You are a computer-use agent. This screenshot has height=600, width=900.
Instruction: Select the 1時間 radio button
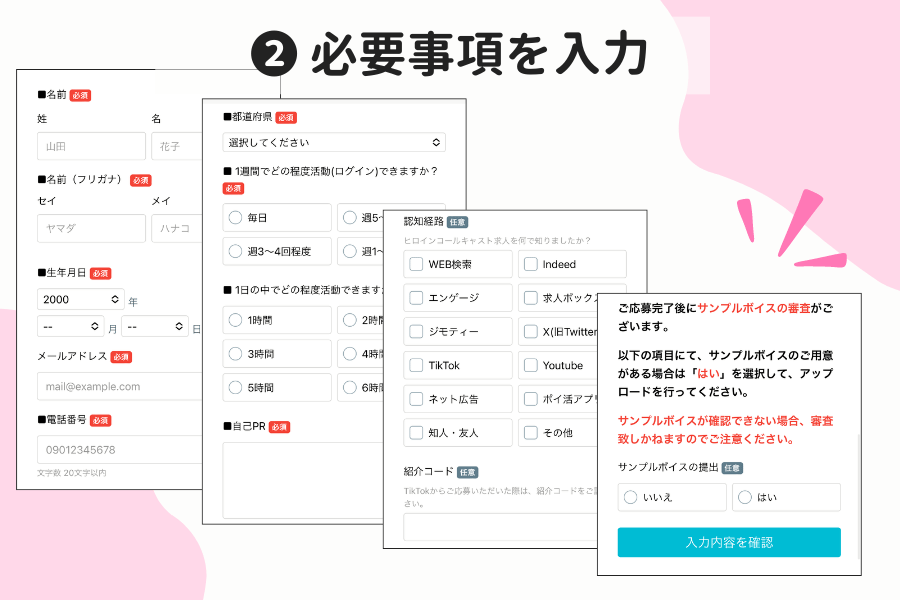[x=235, y=320]
